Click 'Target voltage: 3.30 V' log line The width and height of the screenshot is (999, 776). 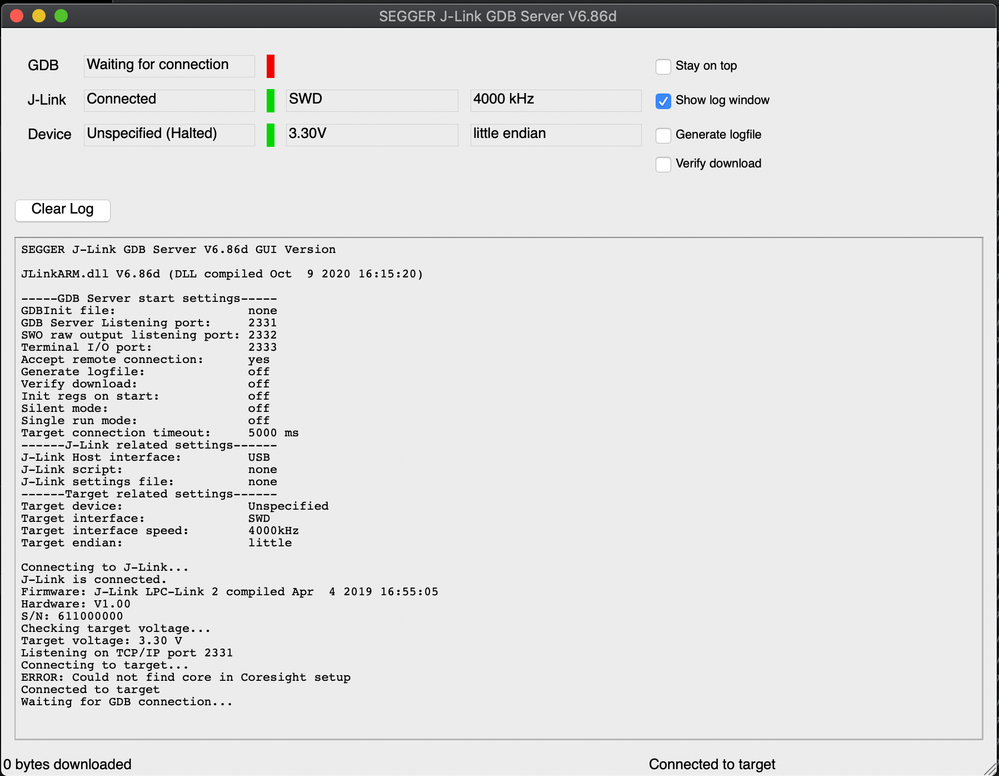point(101,641)
